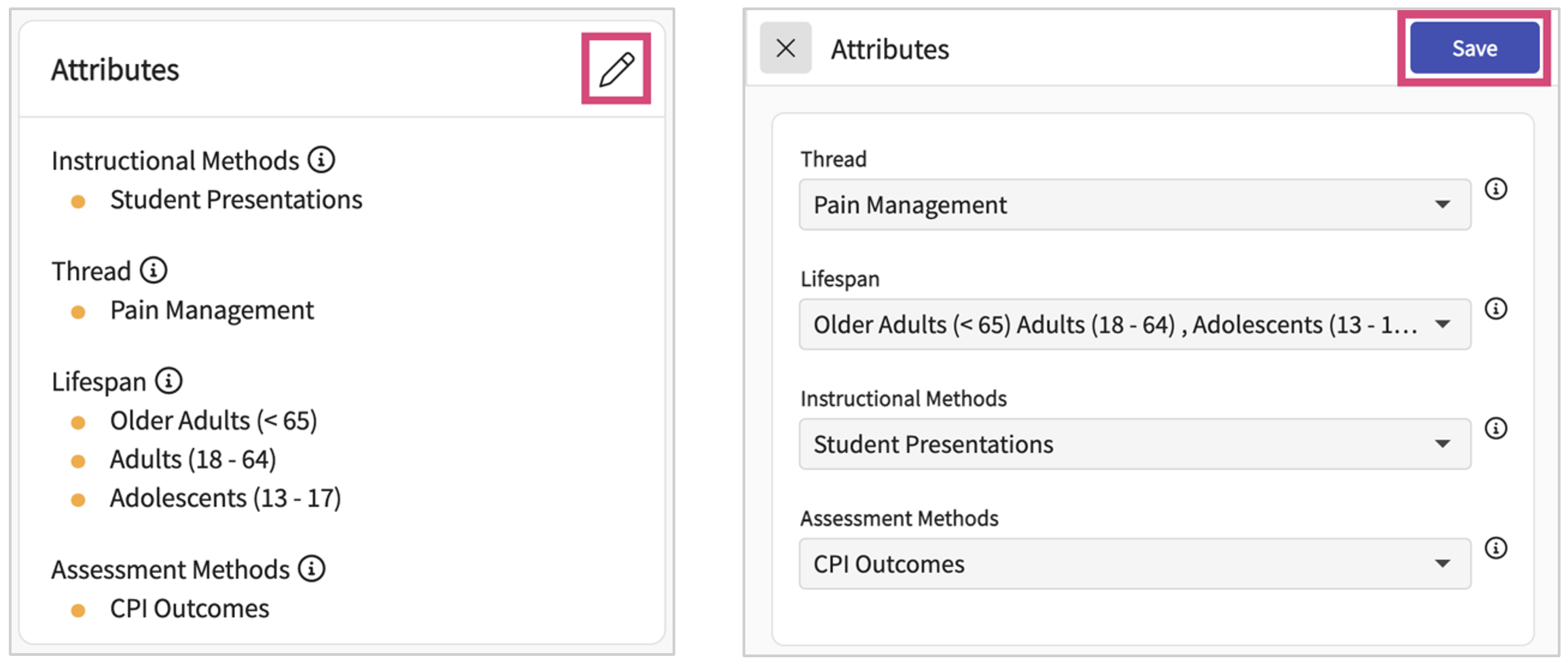1568x664 pixels.
Task: Click info icon right of Thread dropdown
Action: tap(1496, 189)
